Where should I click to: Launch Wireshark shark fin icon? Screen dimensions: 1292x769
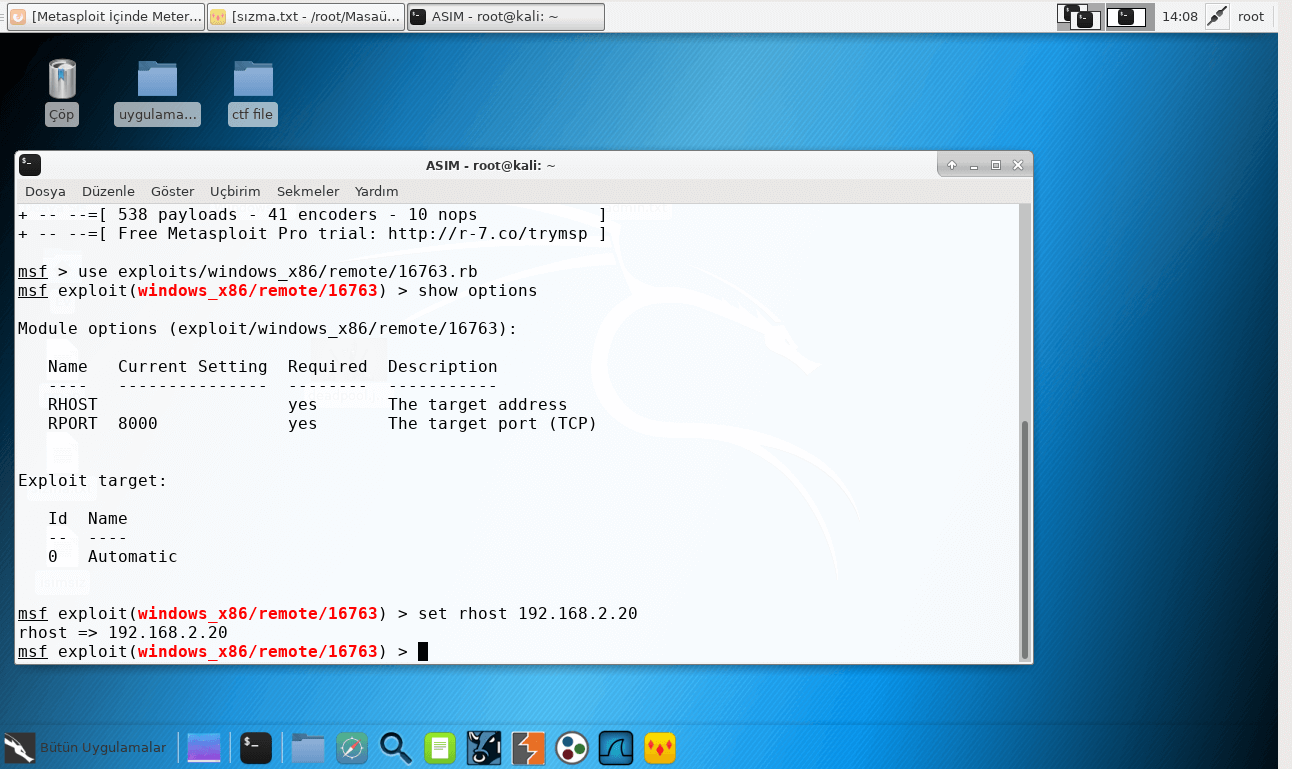[616, 747]
